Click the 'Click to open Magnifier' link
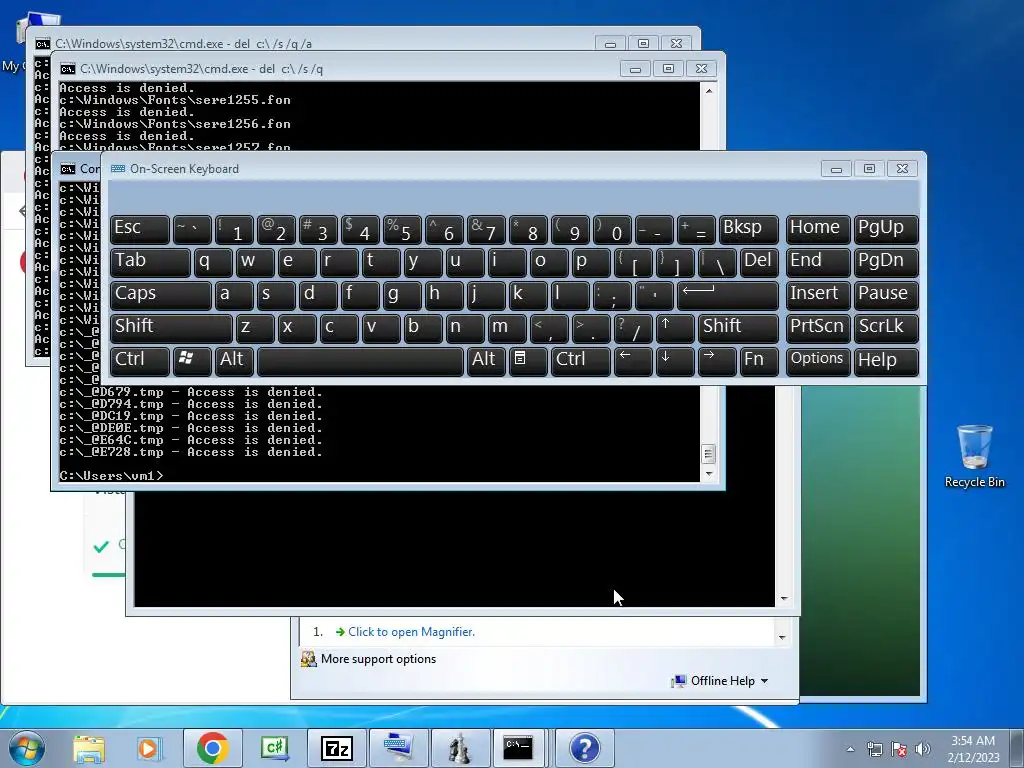This screenshot has width=1024, height=768. 411,632
